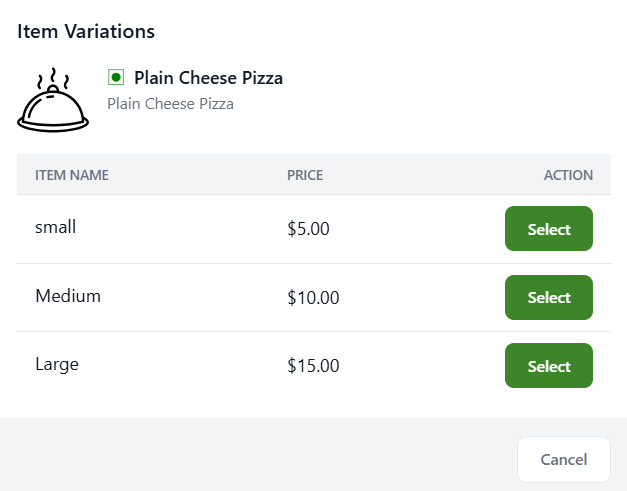Image resolution: width=627 pixels, height=491 pixels.
Task: Click the Price column header
Action: point(305,175)
